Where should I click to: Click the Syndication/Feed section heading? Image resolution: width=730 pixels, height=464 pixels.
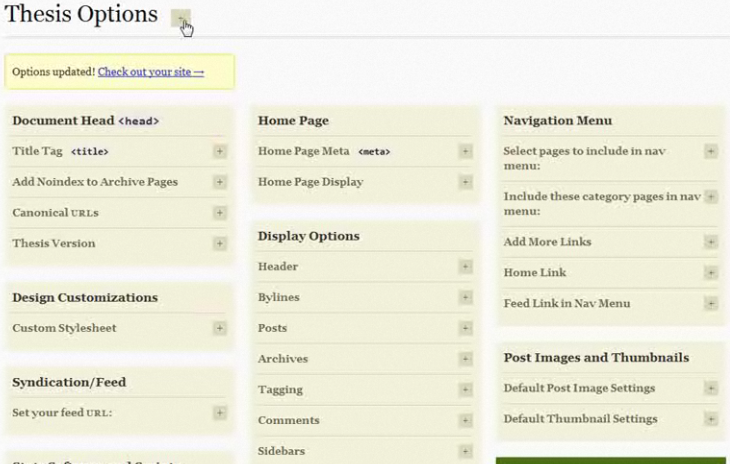click(69, 382)
